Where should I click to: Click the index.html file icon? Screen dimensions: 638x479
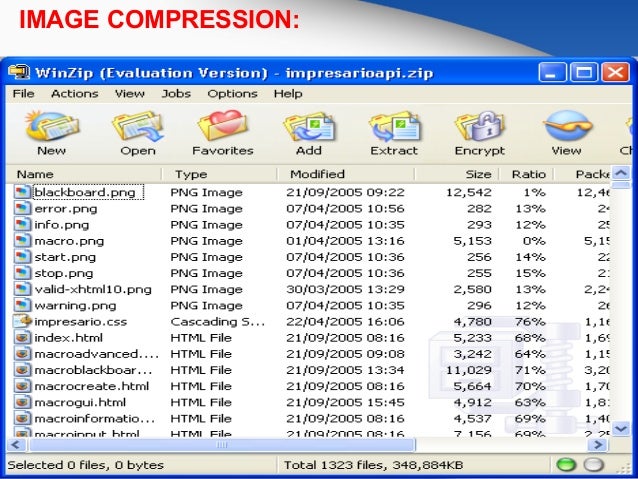click(22, 337)
